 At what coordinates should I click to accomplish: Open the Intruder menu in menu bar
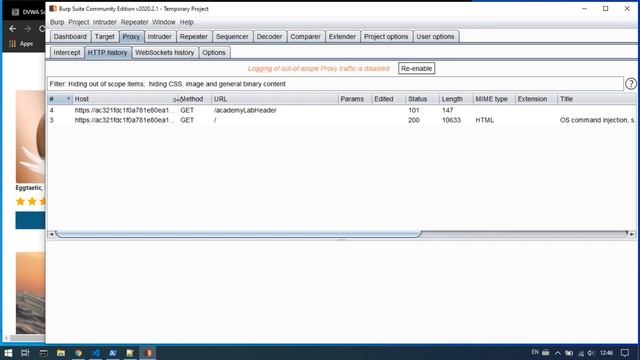click(x=105, y=22)
